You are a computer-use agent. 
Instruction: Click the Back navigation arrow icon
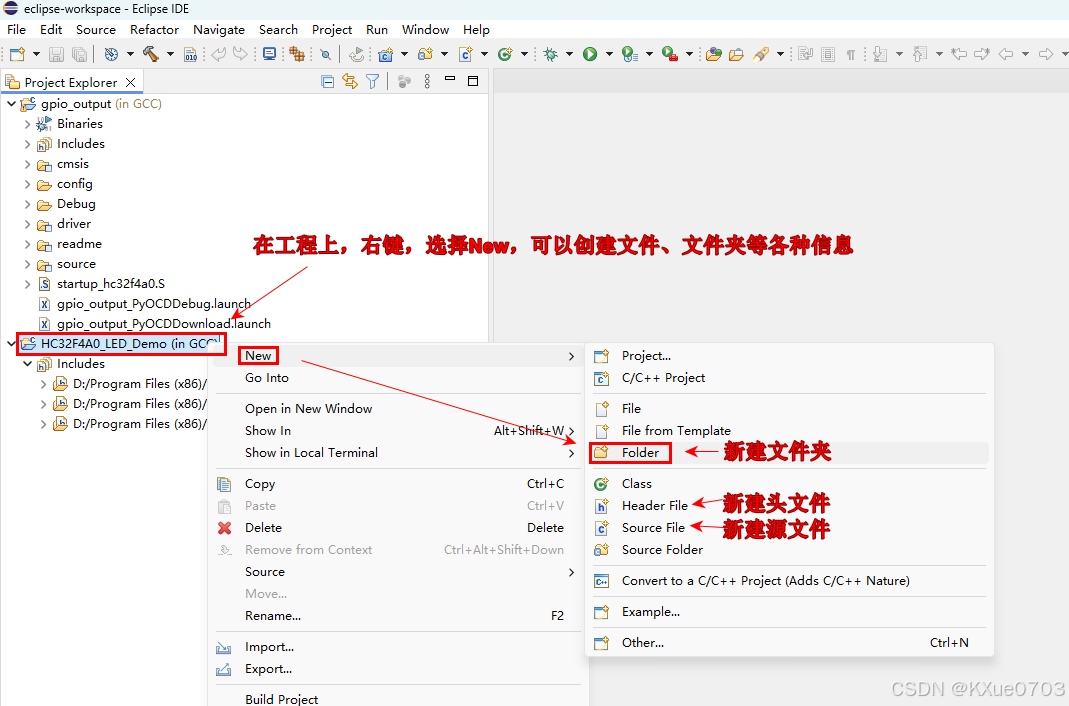point(1006,54)
